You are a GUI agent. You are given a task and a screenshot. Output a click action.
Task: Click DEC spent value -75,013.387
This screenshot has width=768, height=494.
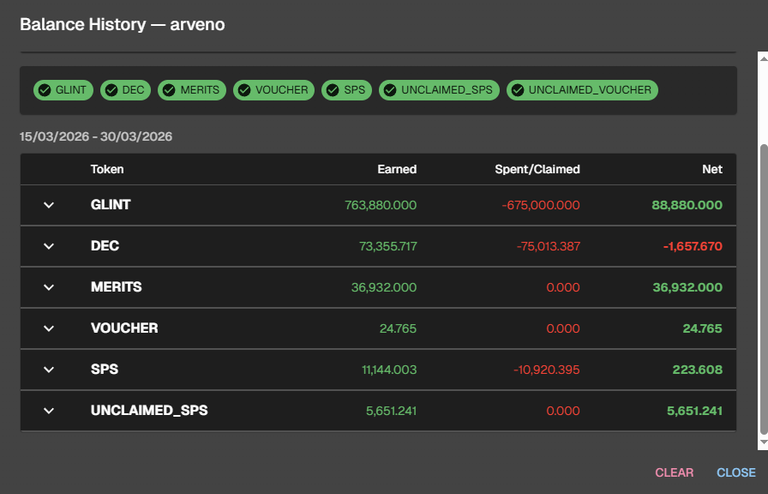(548, 246)
